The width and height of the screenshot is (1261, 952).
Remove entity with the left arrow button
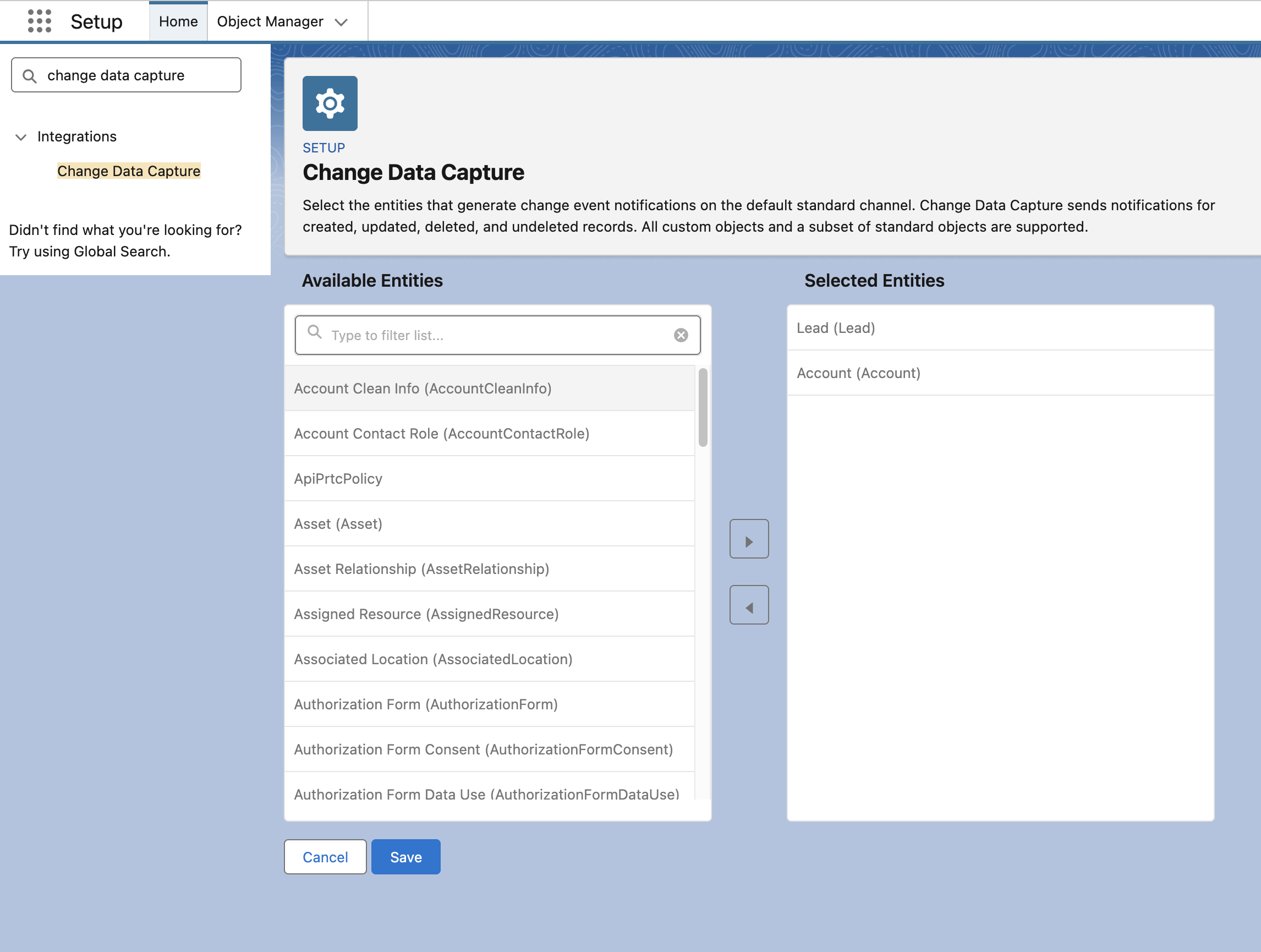[748, 605]
